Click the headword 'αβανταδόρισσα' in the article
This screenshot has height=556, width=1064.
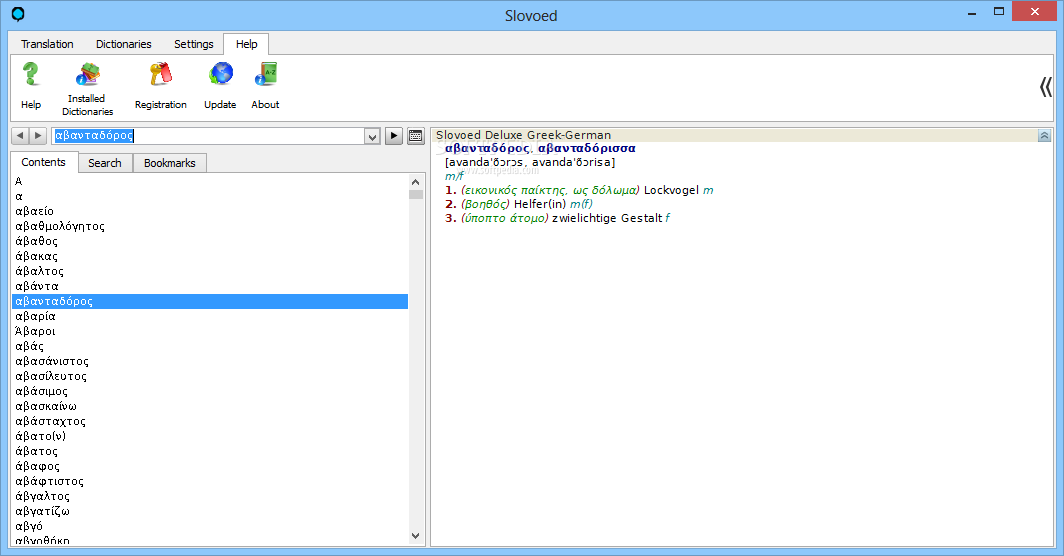[x=587, y=148]
